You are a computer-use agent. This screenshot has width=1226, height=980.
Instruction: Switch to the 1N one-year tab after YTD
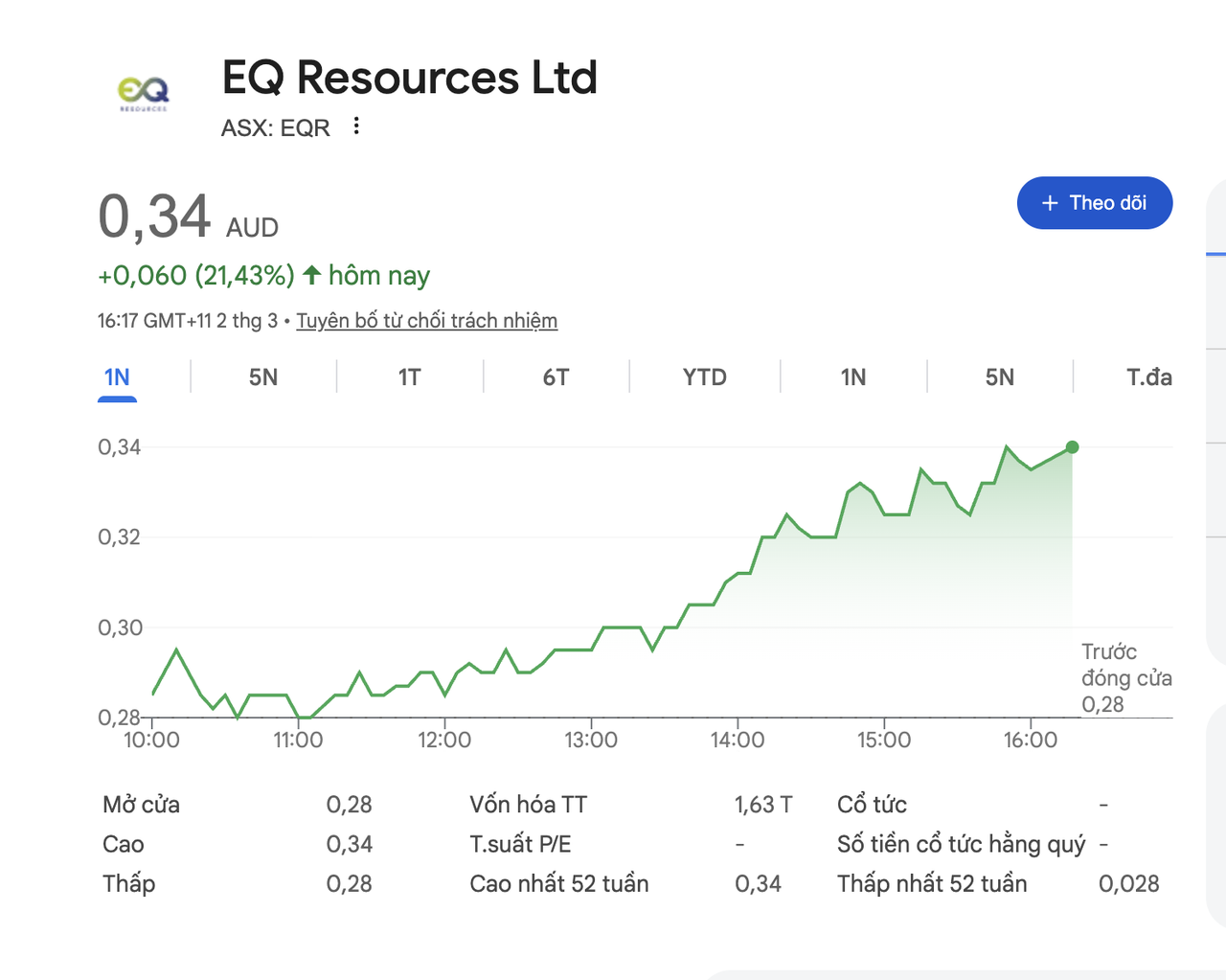[x=853, y=377]
